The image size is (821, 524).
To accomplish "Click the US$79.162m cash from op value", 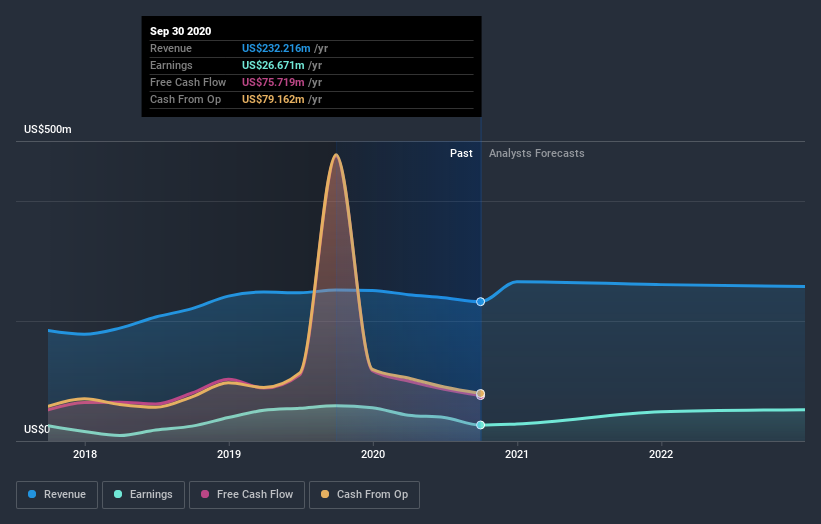I will [x=273, y=99].
